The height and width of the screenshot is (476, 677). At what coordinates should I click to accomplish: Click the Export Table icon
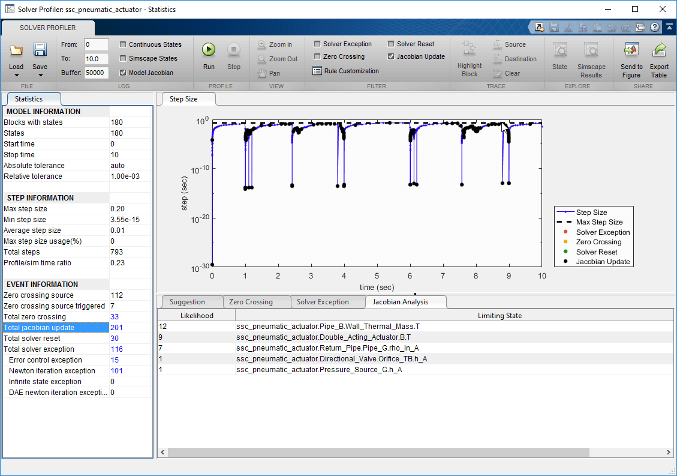coord(659,54)
